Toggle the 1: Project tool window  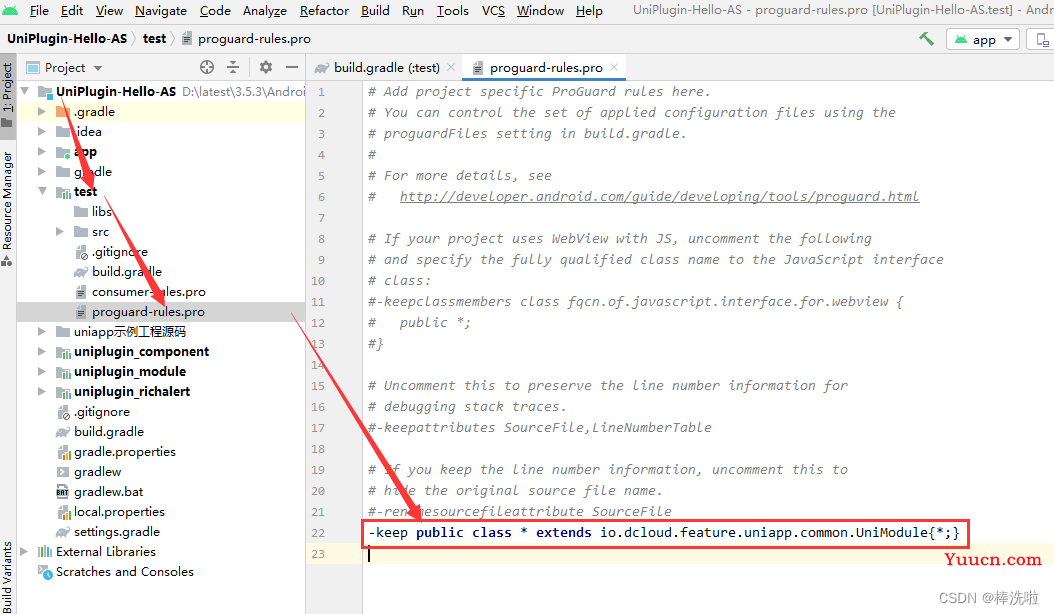7,87
